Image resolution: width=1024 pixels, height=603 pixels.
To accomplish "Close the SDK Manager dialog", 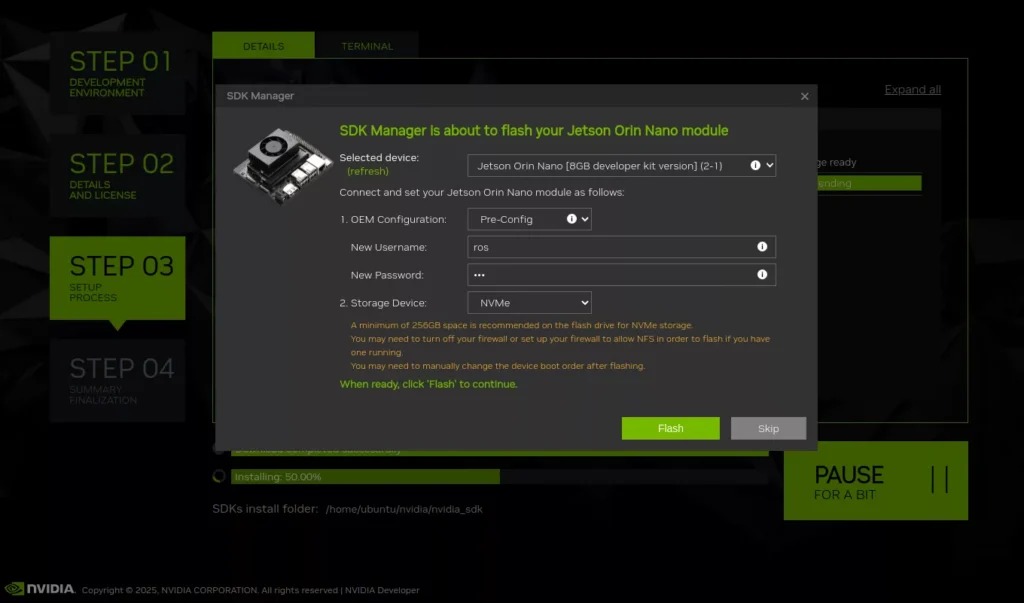I will (x=804, y=96).
